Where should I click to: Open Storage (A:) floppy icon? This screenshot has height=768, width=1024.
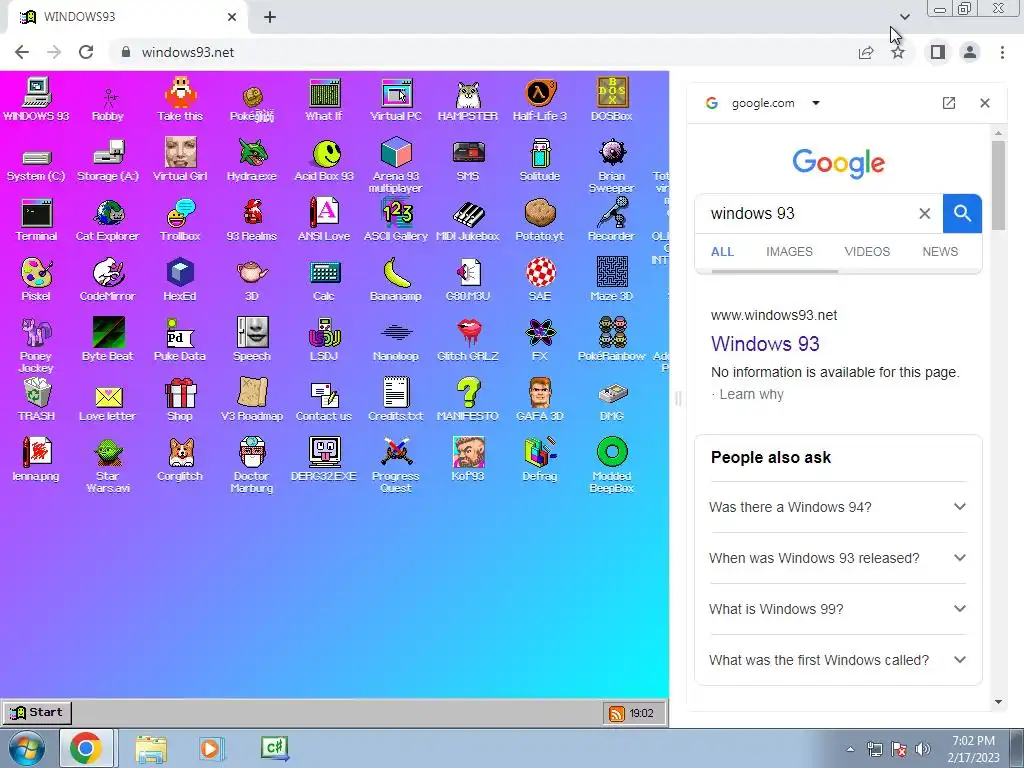(108, 160)
